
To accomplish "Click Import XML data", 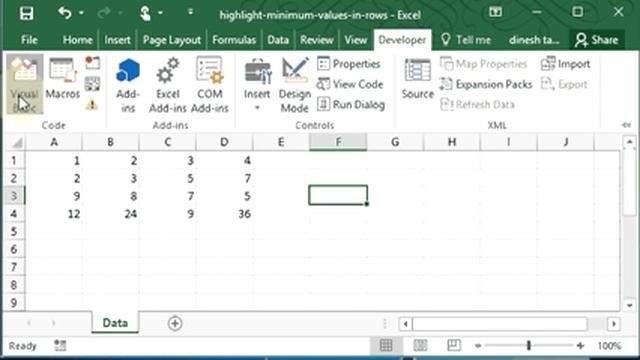I will [566, 64].
